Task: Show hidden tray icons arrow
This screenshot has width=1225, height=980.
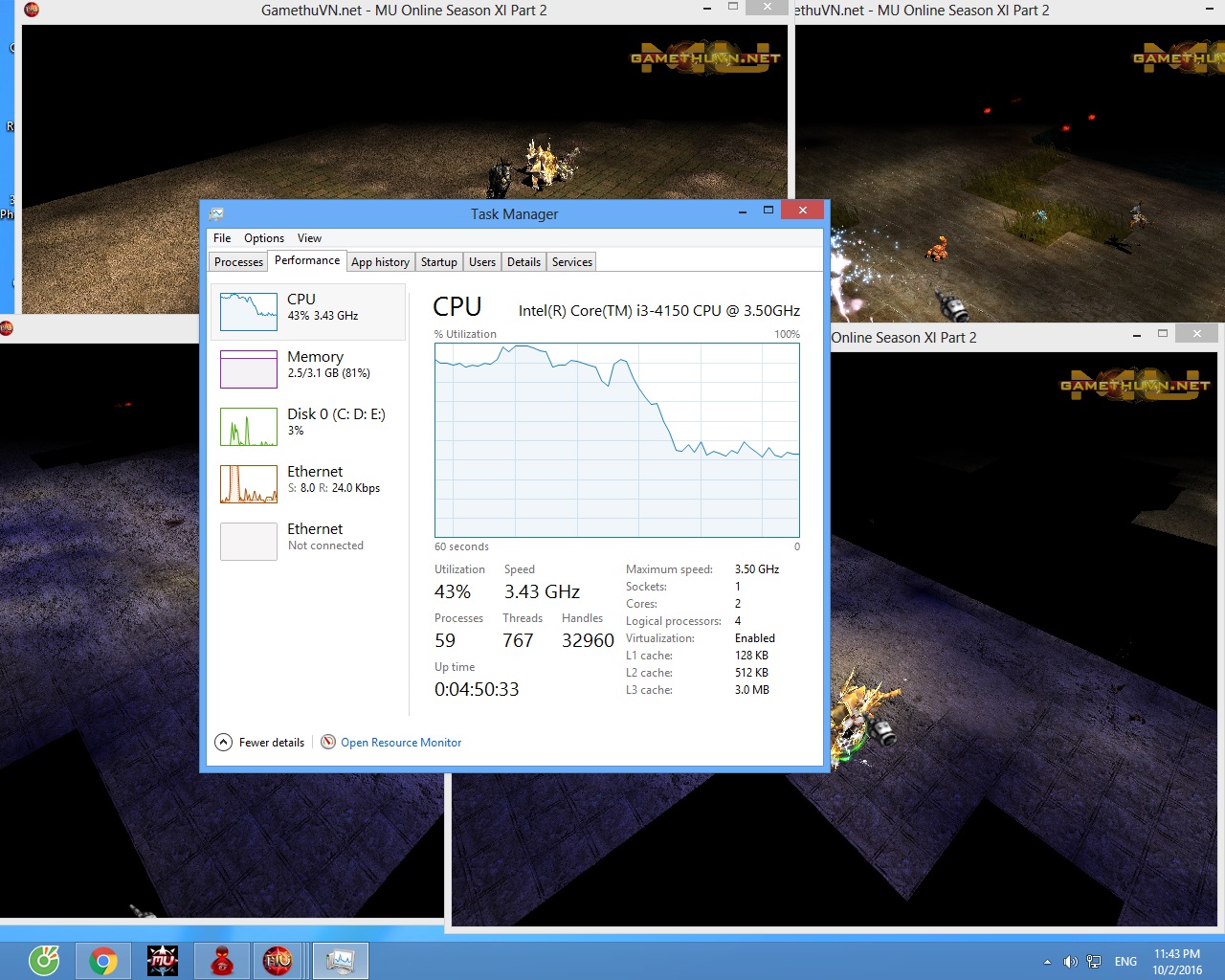Action: pos(1047,962)
